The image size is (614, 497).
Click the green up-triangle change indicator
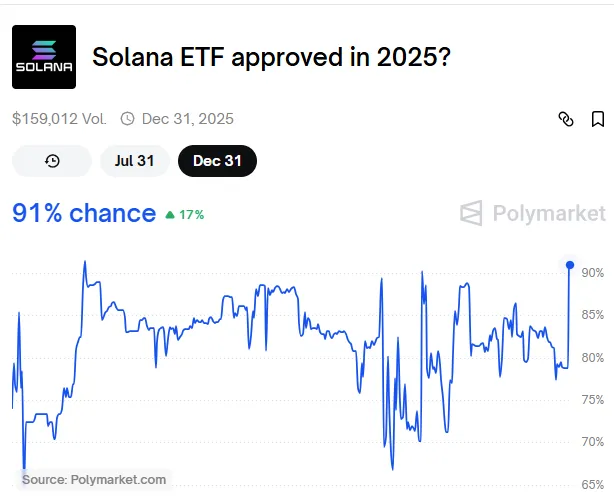coord(170,214)
